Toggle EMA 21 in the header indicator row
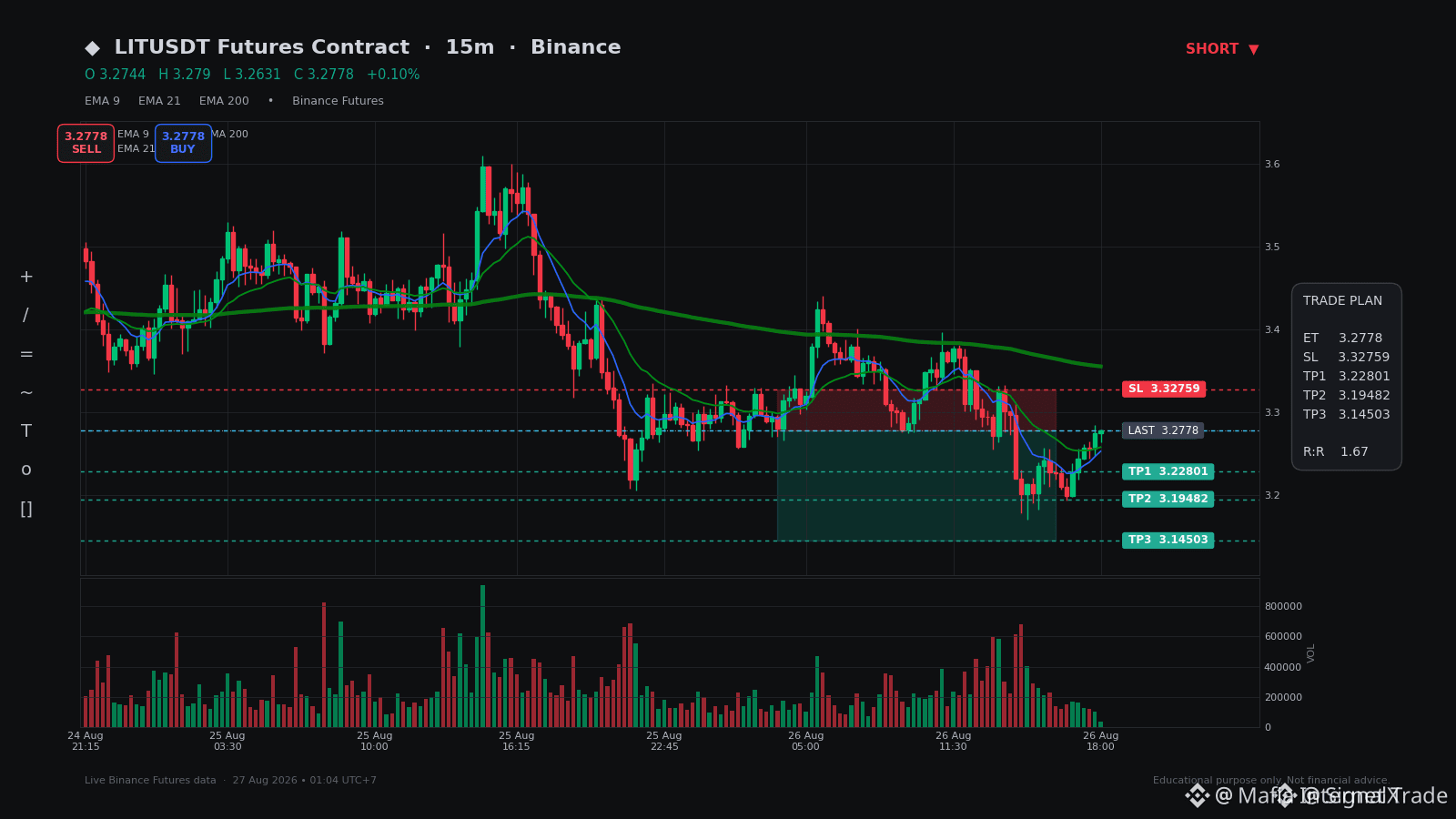Screen dimensions: 1456x819 pyautogui.click(x=159, y=101)
